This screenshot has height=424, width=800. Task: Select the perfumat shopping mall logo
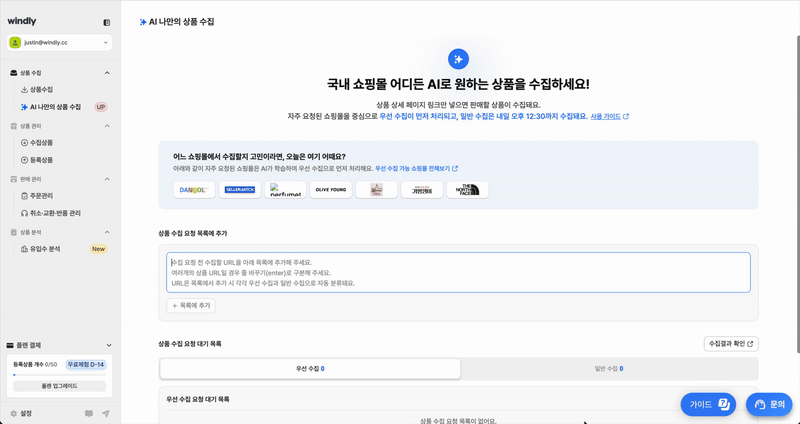[286, 190]
